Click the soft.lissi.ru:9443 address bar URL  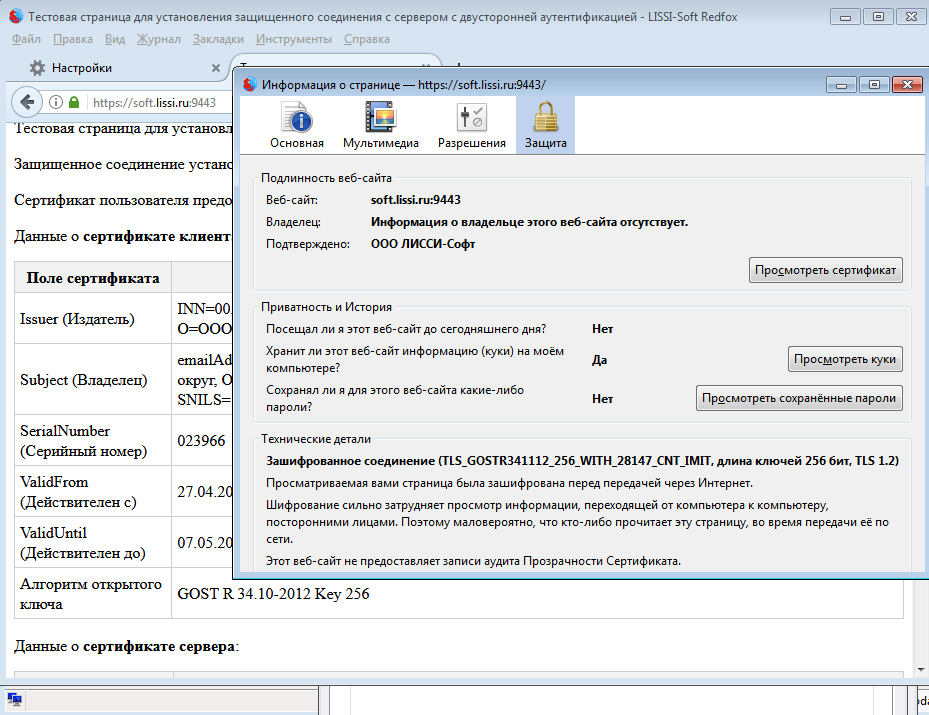click(155, 102)
